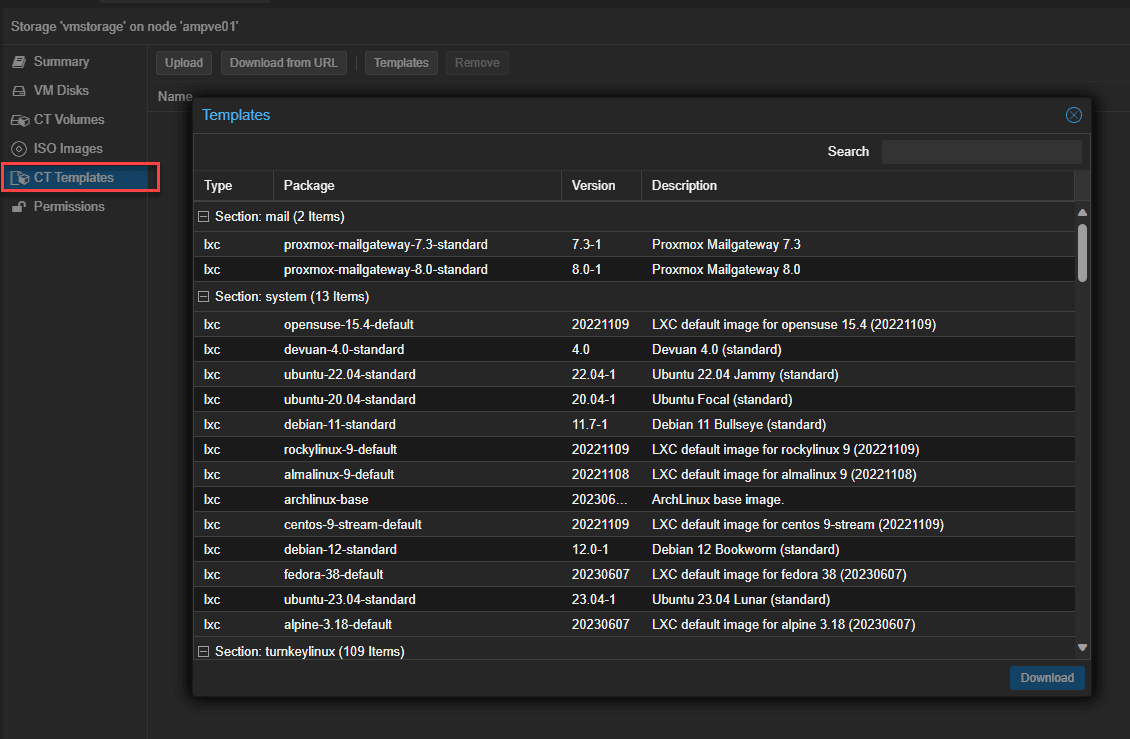Click the CT Volumes icon in sidebar

point(19,119)
